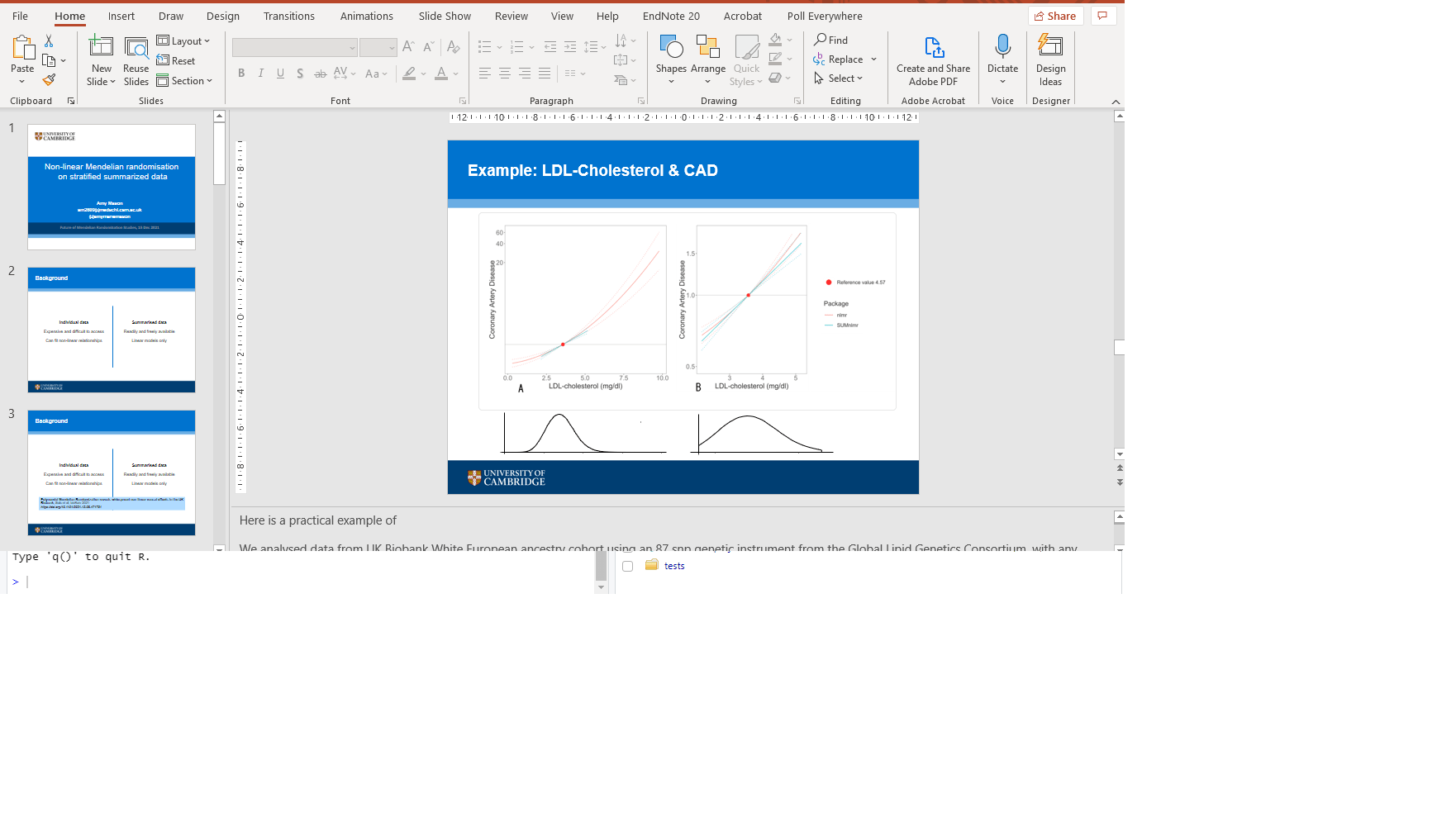
Task: Open Replace dropdown arrow
Action: click(873, 59)
